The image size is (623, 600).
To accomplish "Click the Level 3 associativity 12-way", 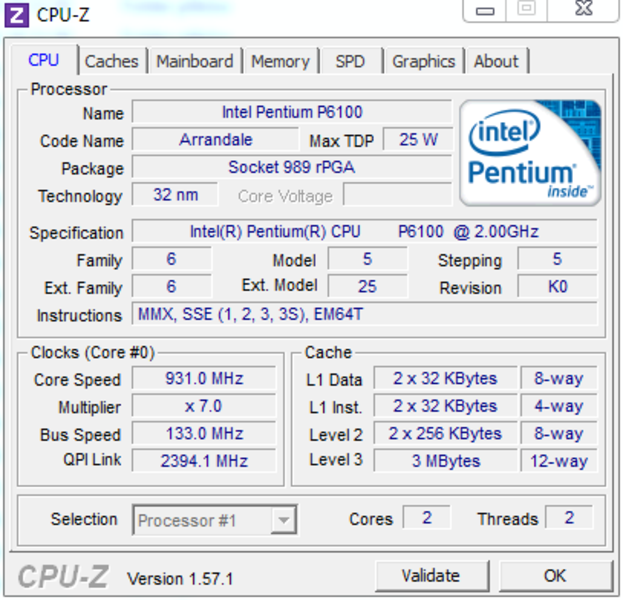I will [x=559, y=461].
